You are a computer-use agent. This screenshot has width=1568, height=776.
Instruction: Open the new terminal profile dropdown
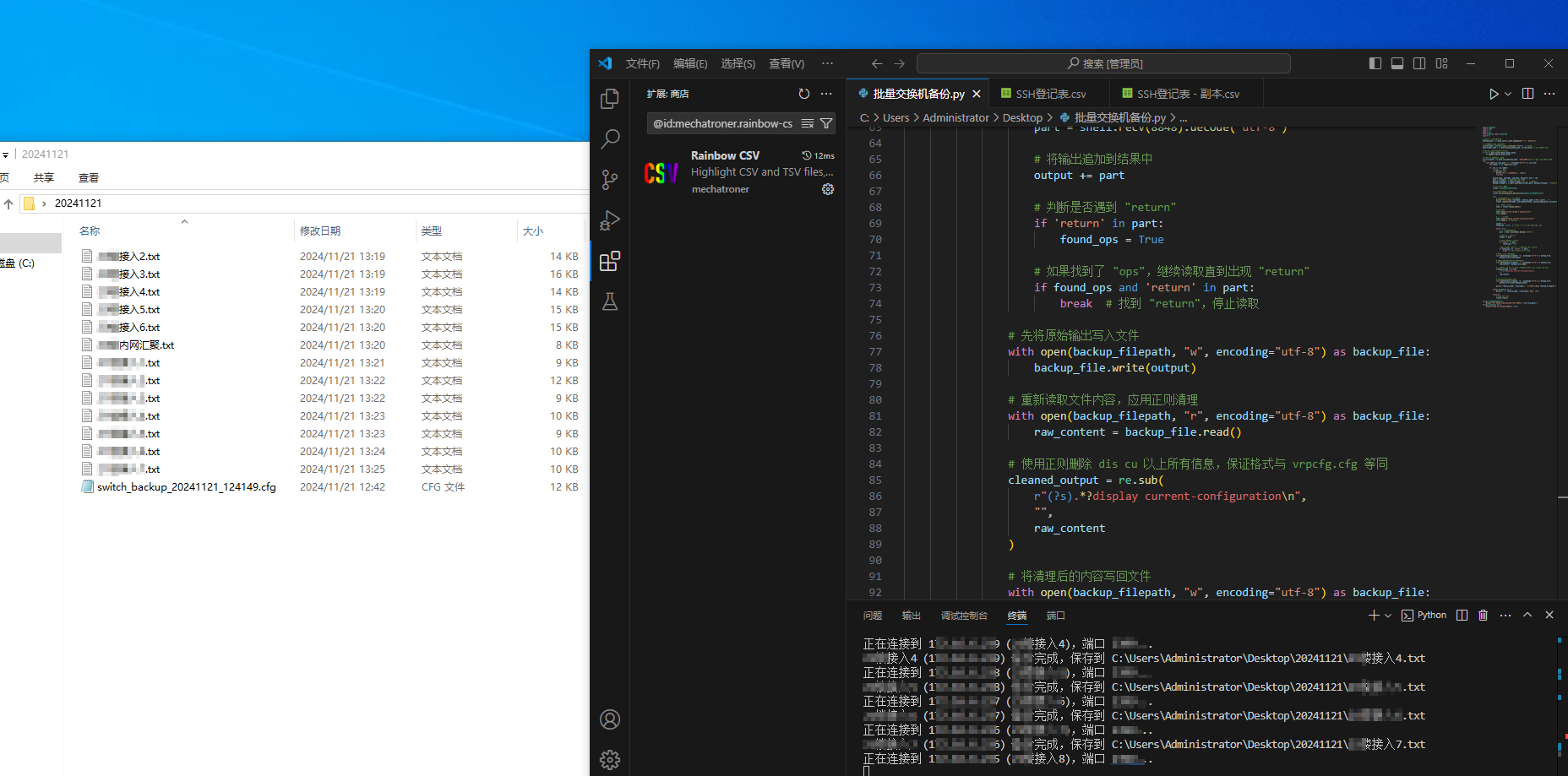point(1388,616)
